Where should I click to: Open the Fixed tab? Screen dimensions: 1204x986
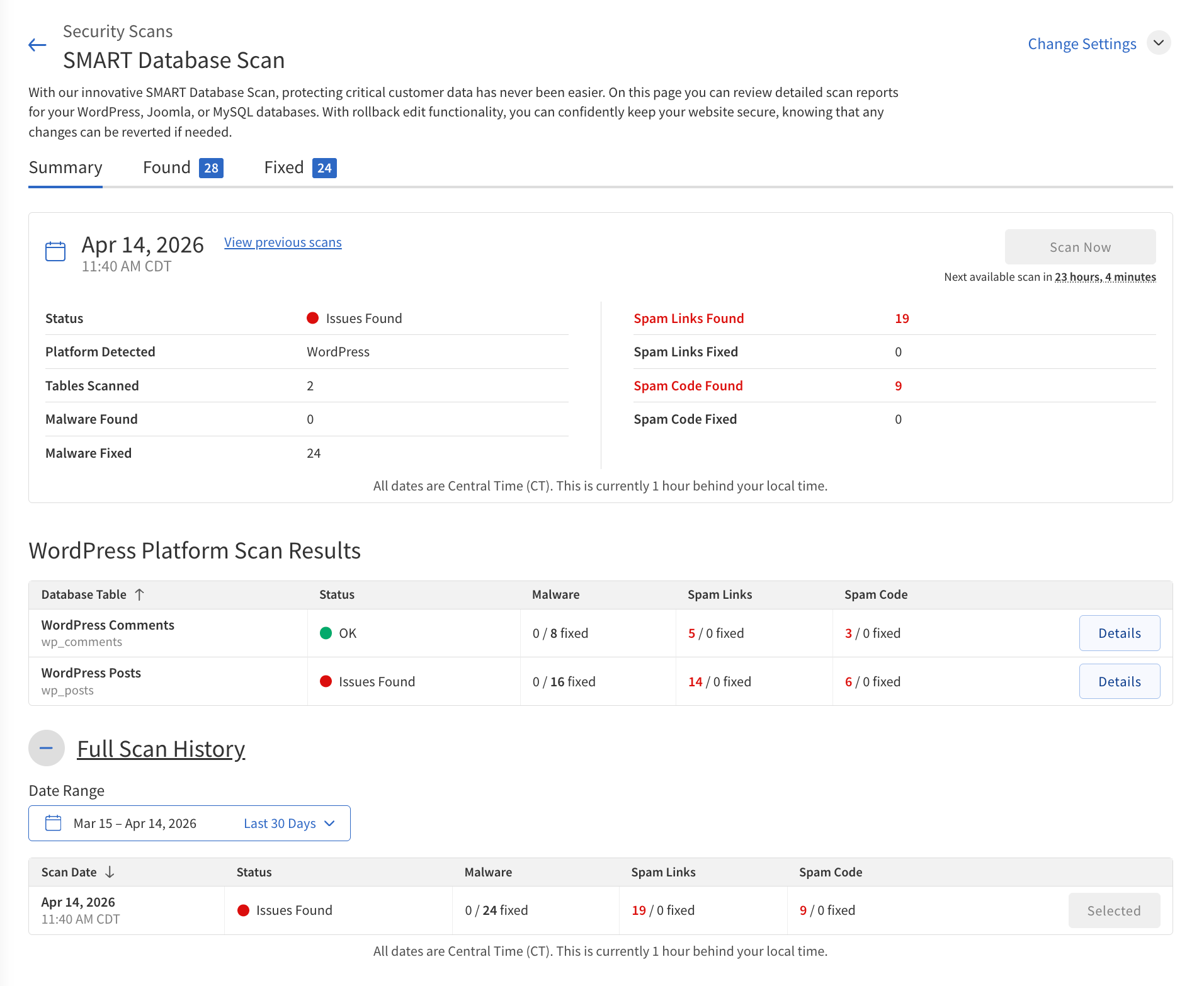click(x=283, y=167)
